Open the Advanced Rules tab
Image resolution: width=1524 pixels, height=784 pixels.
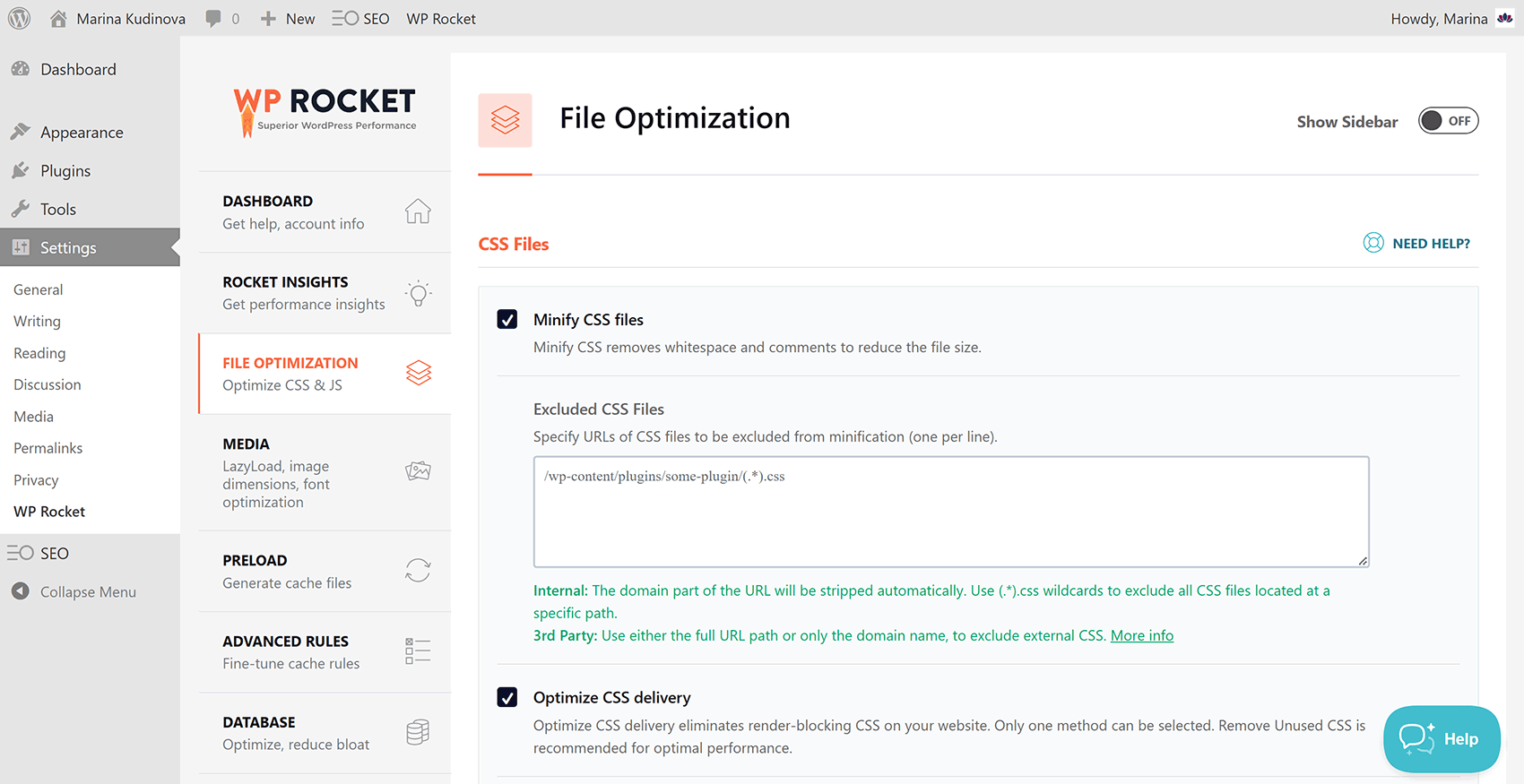325,651
